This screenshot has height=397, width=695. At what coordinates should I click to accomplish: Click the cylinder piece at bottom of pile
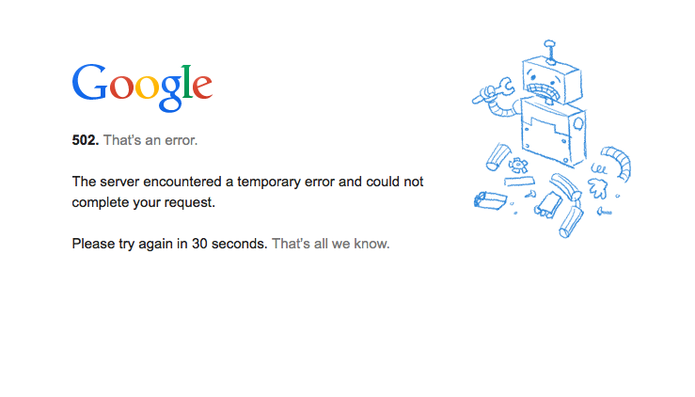[x=571, y=222]
